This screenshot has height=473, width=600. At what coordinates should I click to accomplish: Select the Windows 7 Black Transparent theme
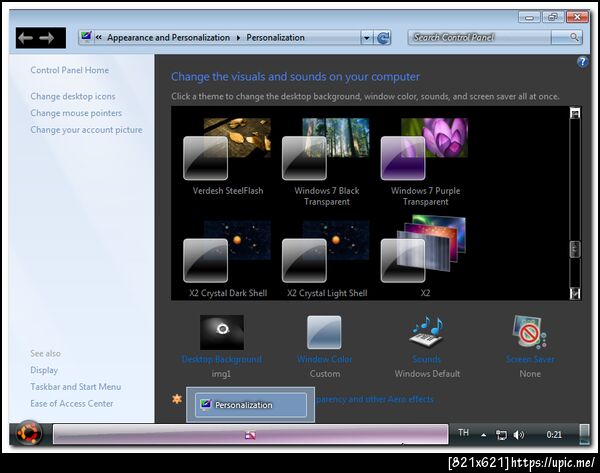(326, 162)
